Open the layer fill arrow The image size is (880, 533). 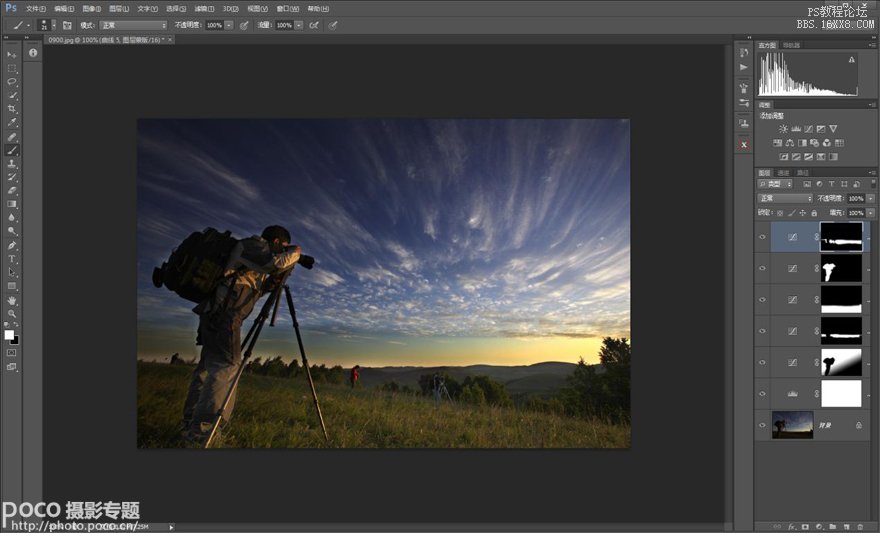coord(870,213)
